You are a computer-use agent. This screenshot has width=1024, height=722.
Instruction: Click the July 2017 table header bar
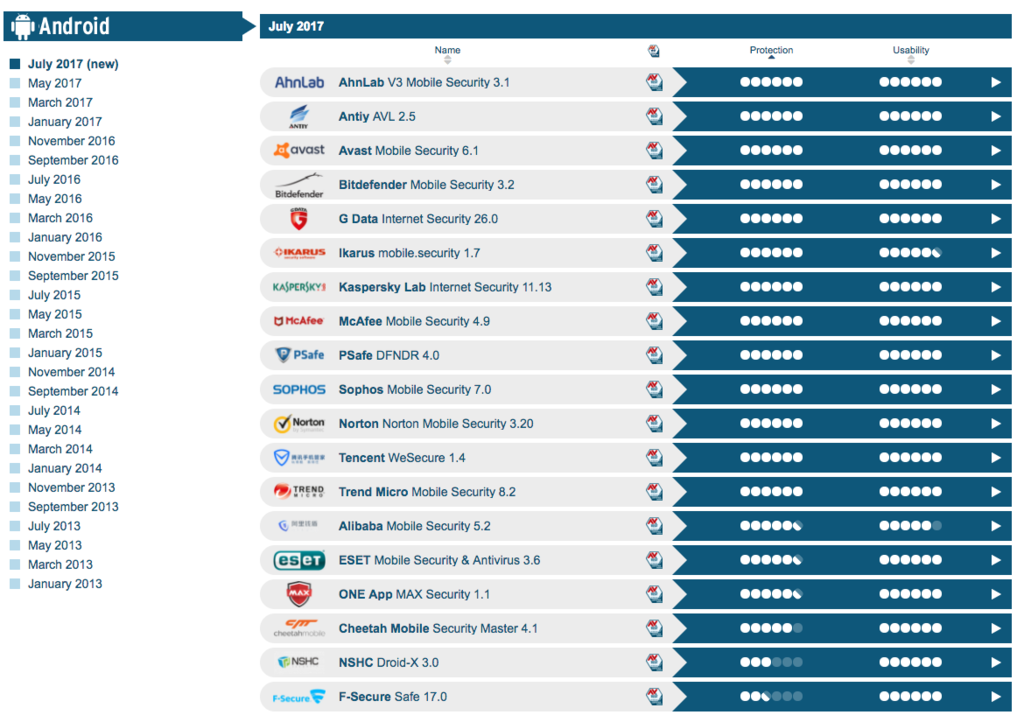point(635,26)
